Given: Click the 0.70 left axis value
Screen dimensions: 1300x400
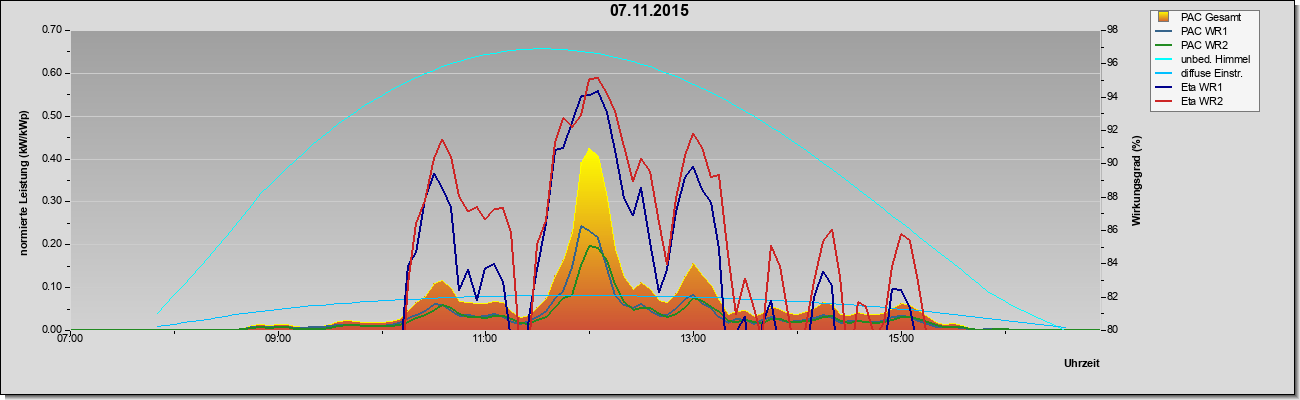Looking at the screenshot, I should (x=50, y=30).
